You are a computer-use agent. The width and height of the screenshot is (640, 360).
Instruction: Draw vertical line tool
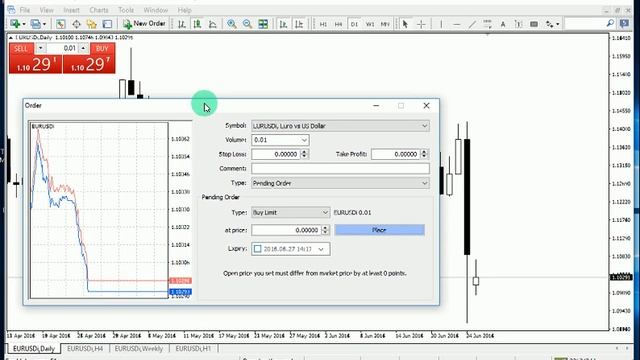click(x=441, y=24)
